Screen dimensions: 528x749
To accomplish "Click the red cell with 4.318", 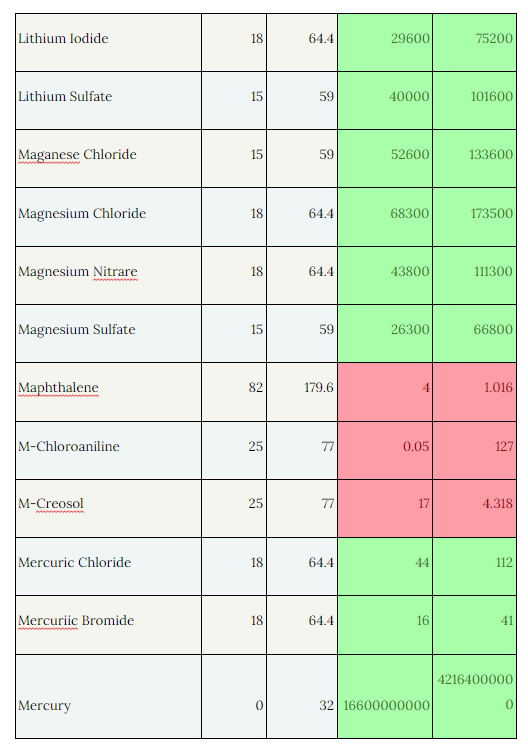I will point(474,509).
